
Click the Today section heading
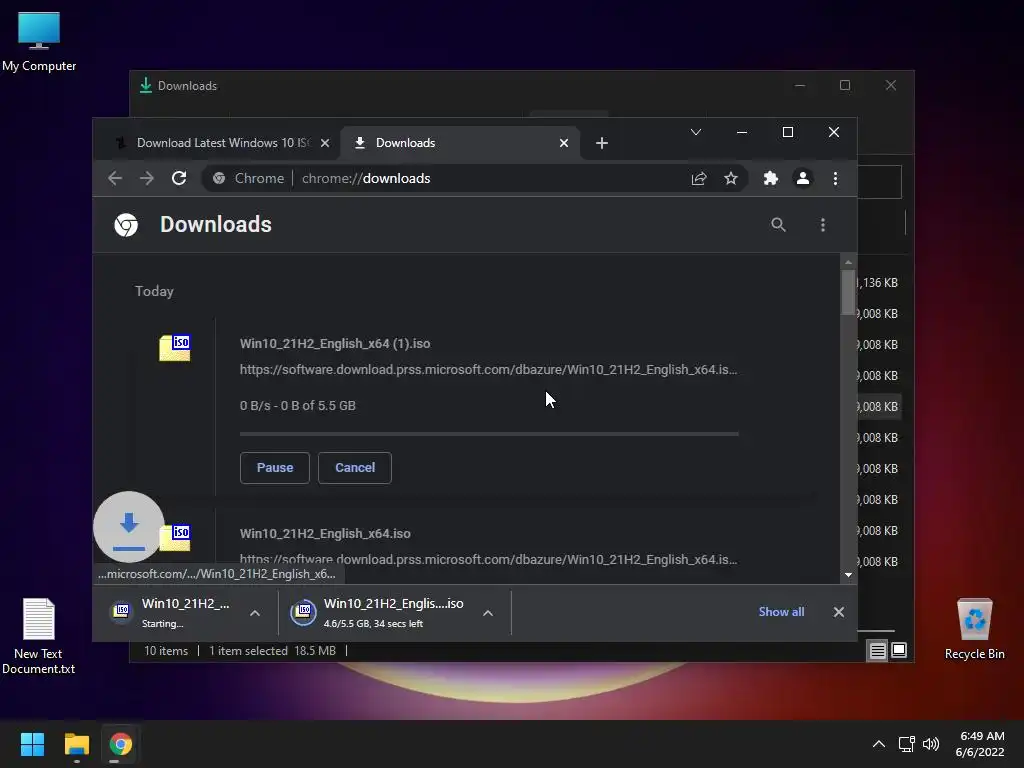pos(154,291)
